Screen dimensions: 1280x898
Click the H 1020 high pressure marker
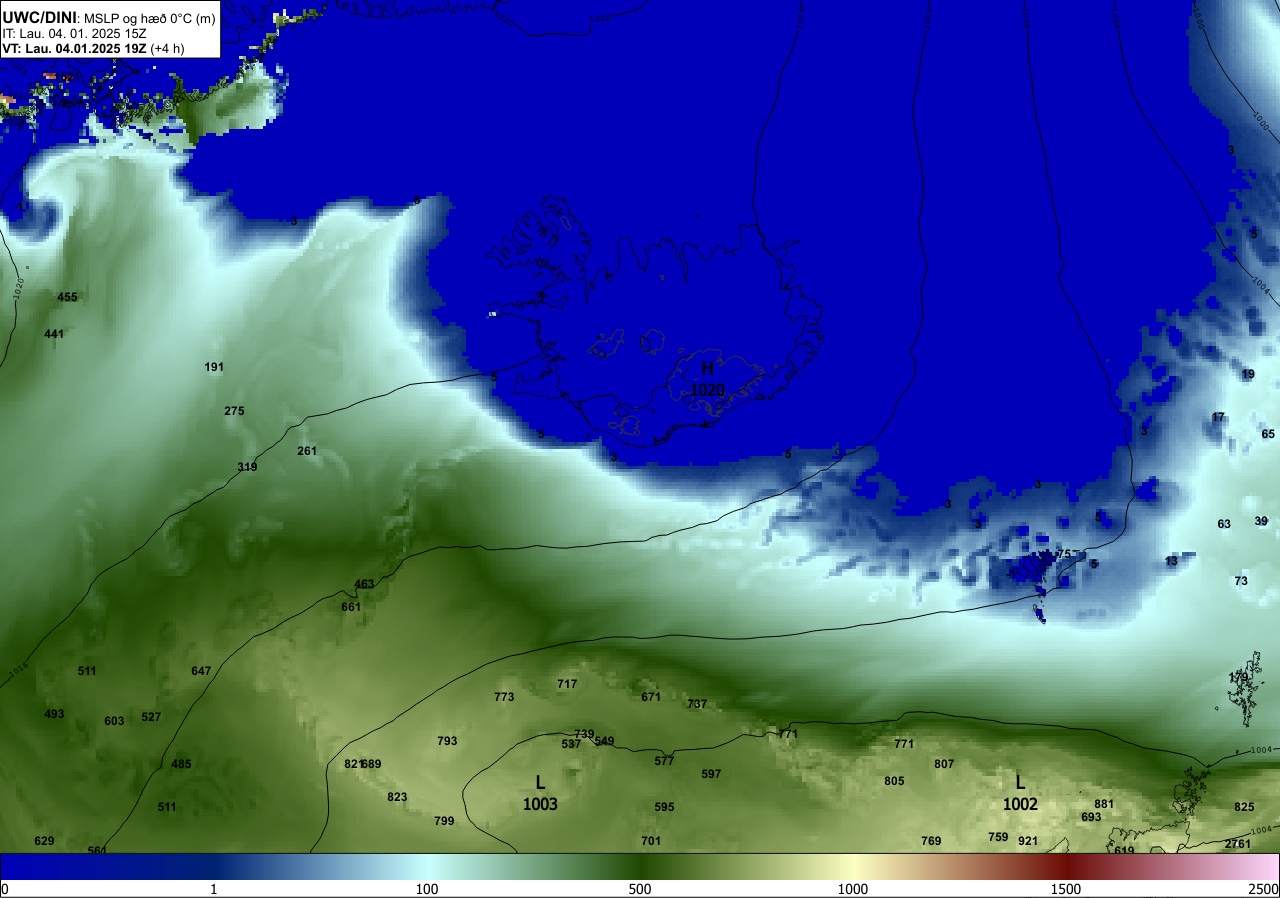click(707, 379)
